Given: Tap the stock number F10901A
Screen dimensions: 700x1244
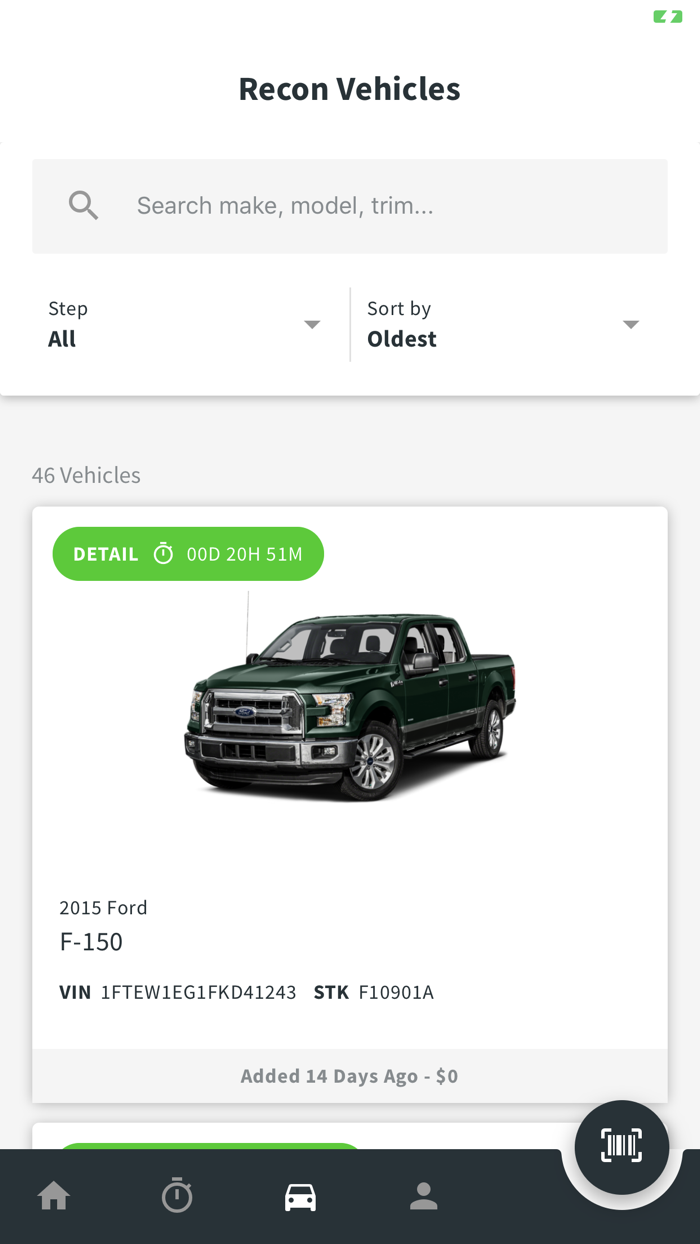Looking at the screenshot, I should [396, 993].
